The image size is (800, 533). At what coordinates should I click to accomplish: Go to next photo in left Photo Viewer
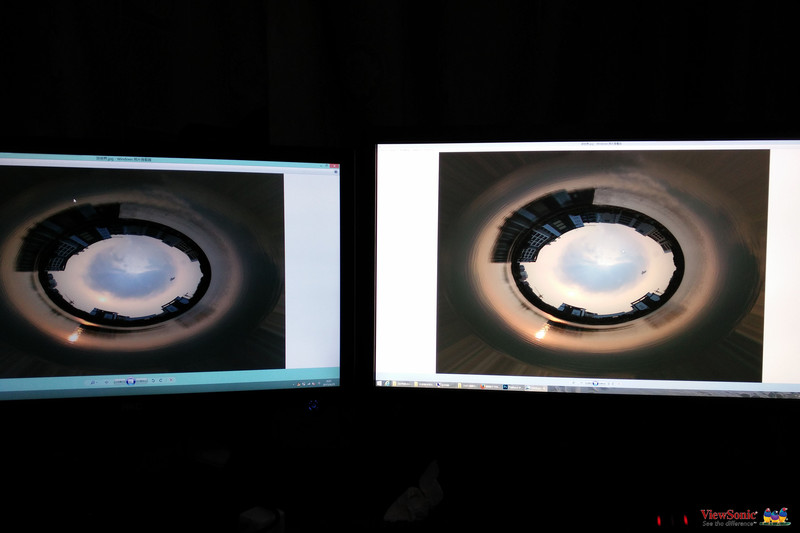point(142,381)
